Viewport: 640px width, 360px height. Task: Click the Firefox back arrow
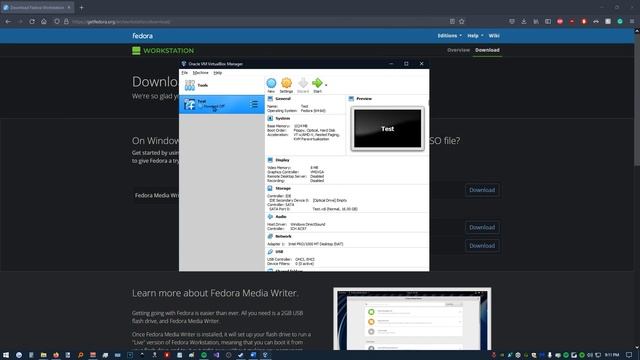pyautogui.click(x=8, y=21)
